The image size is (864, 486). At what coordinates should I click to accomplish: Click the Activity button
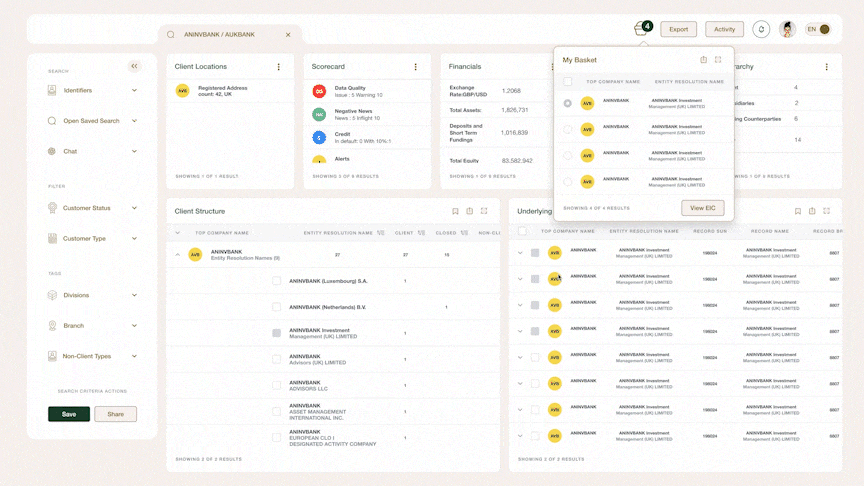coord(725,29)
